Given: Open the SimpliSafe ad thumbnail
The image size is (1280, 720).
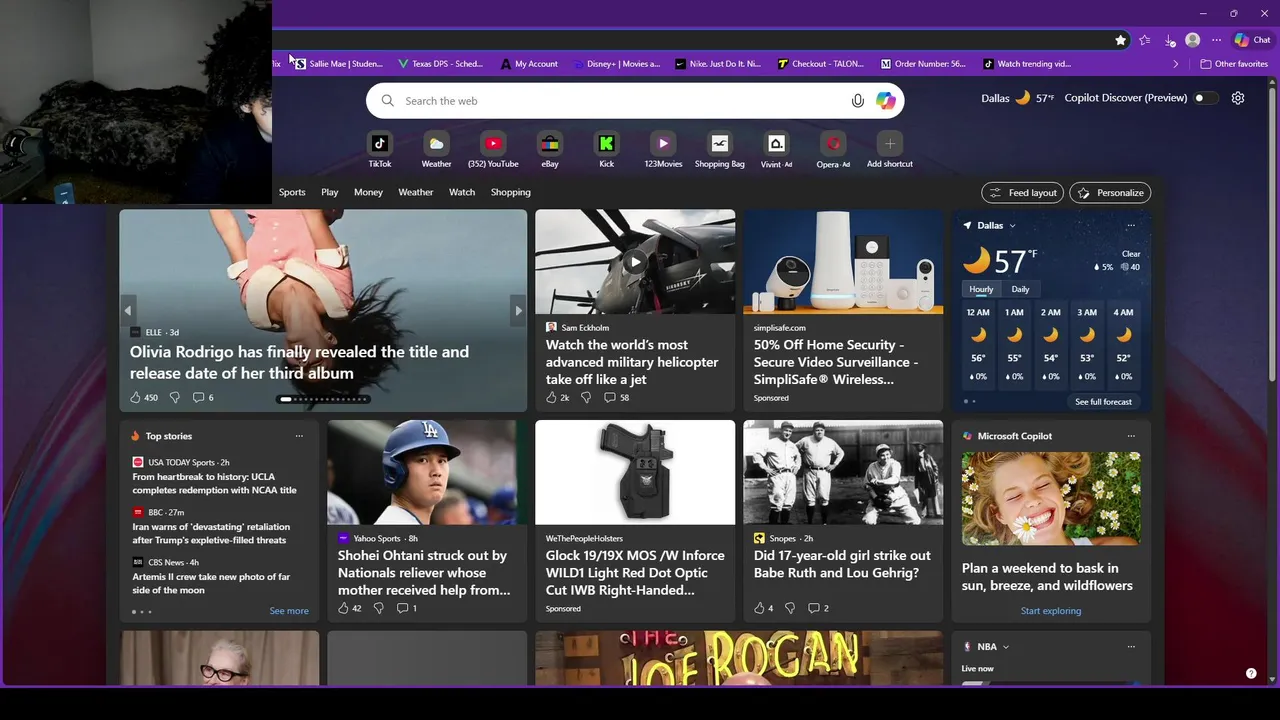Looking at the screenshot, I should pyautogui.click(x=843, y=262).
